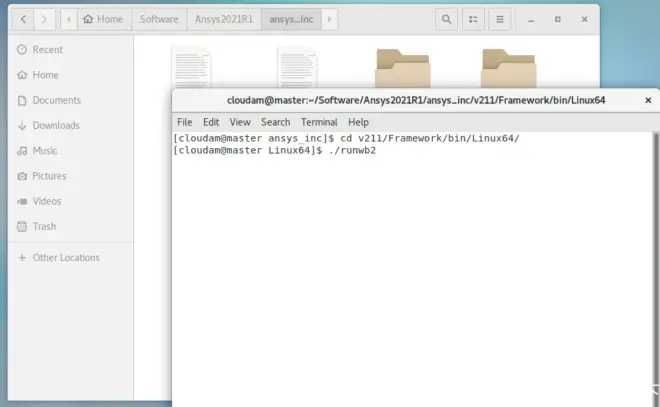
Task: Close the file manager window
Action: click(584, 19)
